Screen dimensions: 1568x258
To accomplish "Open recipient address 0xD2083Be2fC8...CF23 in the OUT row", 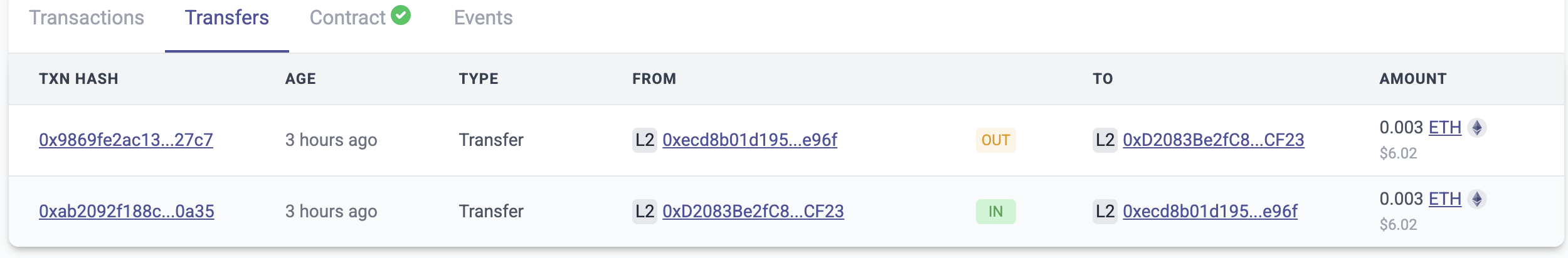I will pos(1213,140).
